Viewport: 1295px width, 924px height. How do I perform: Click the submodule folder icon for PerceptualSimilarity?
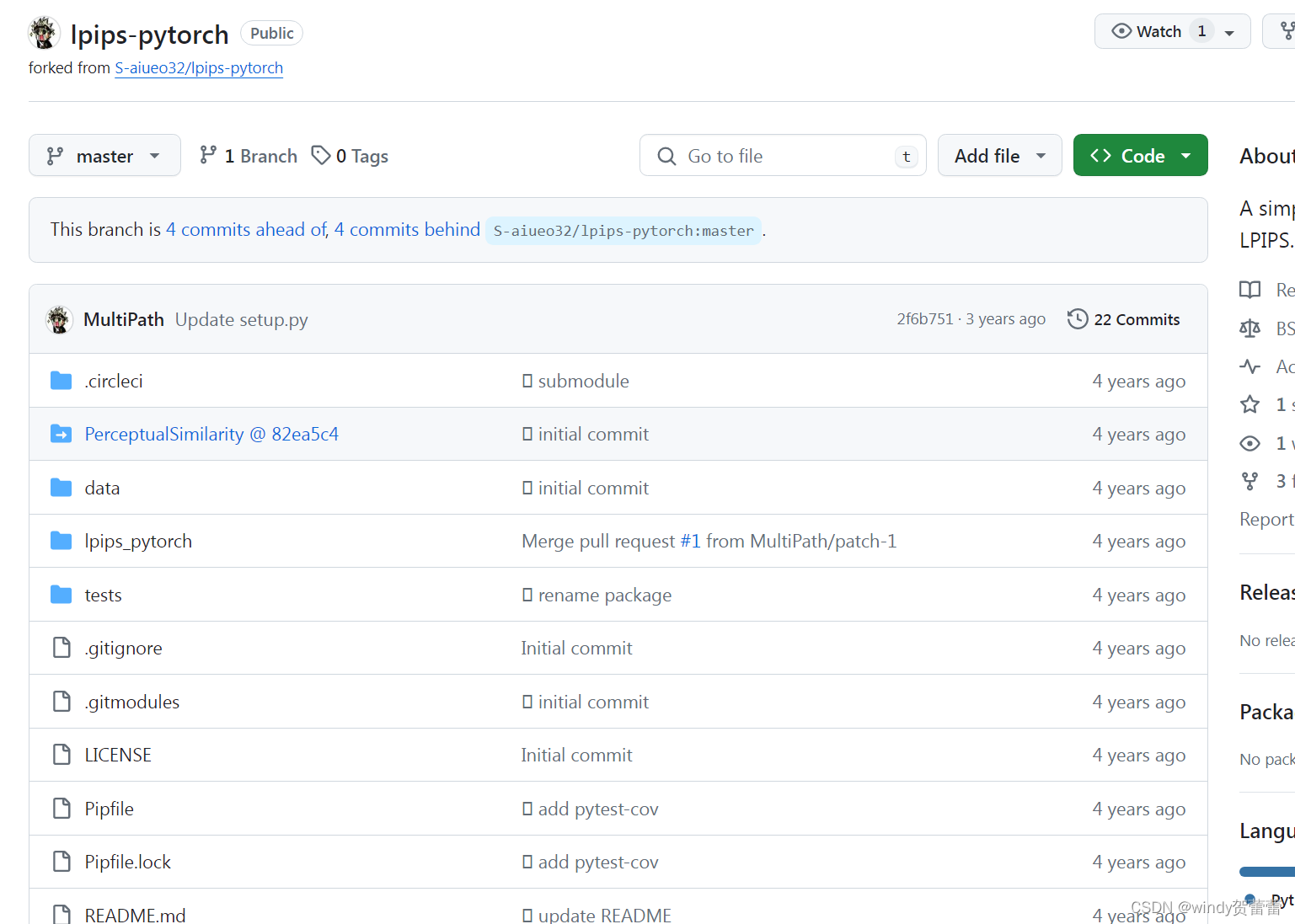coord(61,434)
